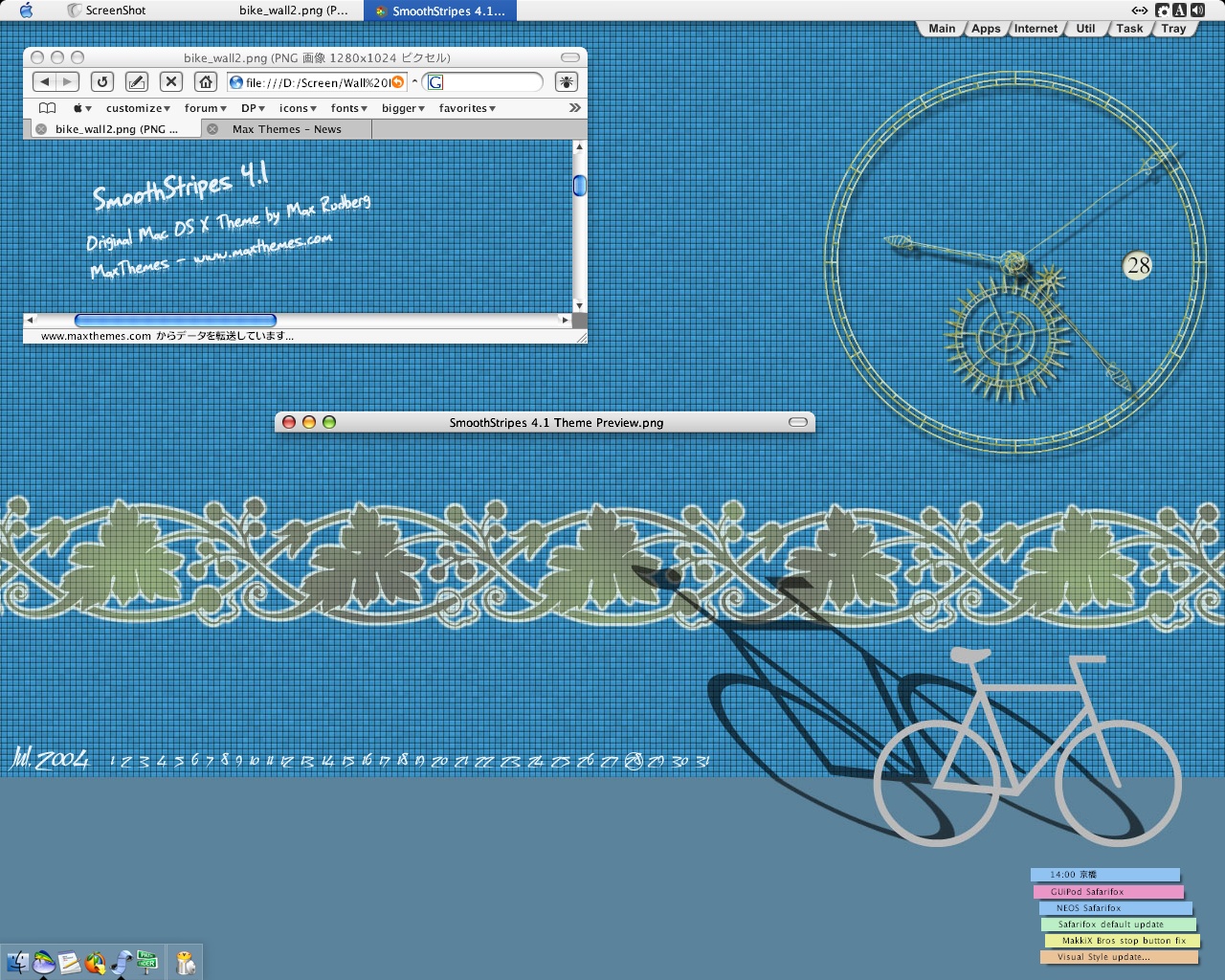Open the 'GUIPod Safarifox' pink note
This screenshot has width=1225, height=980.
(1108, 892)
